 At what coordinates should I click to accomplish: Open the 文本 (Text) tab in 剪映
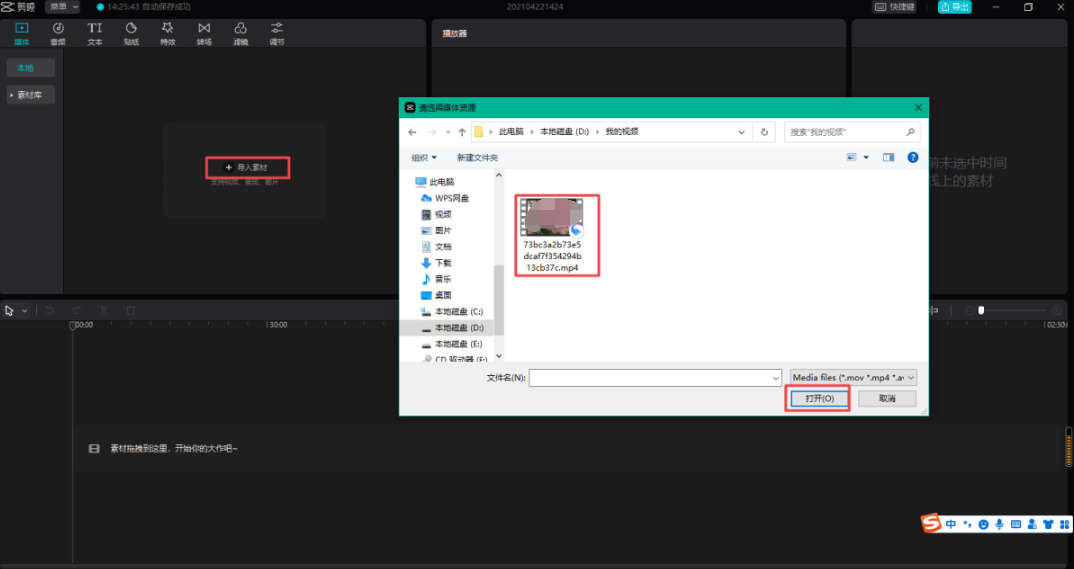pyautogui.click(x=95, y=34)
